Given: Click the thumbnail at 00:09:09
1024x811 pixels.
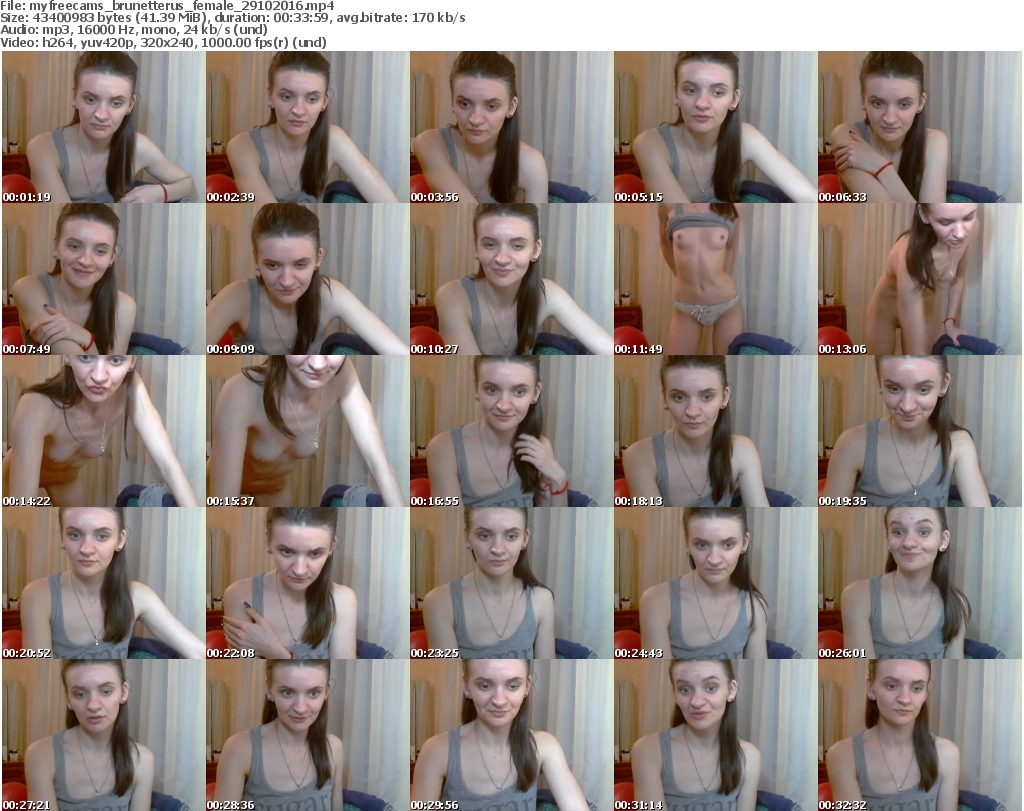Looking at the screenshot, I should click(306, 279).
